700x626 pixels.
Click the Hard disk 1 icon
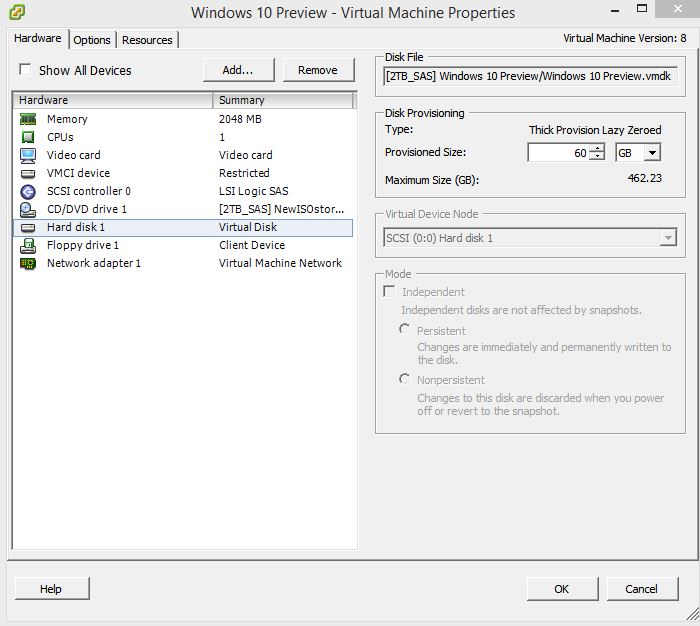[28, 228]
